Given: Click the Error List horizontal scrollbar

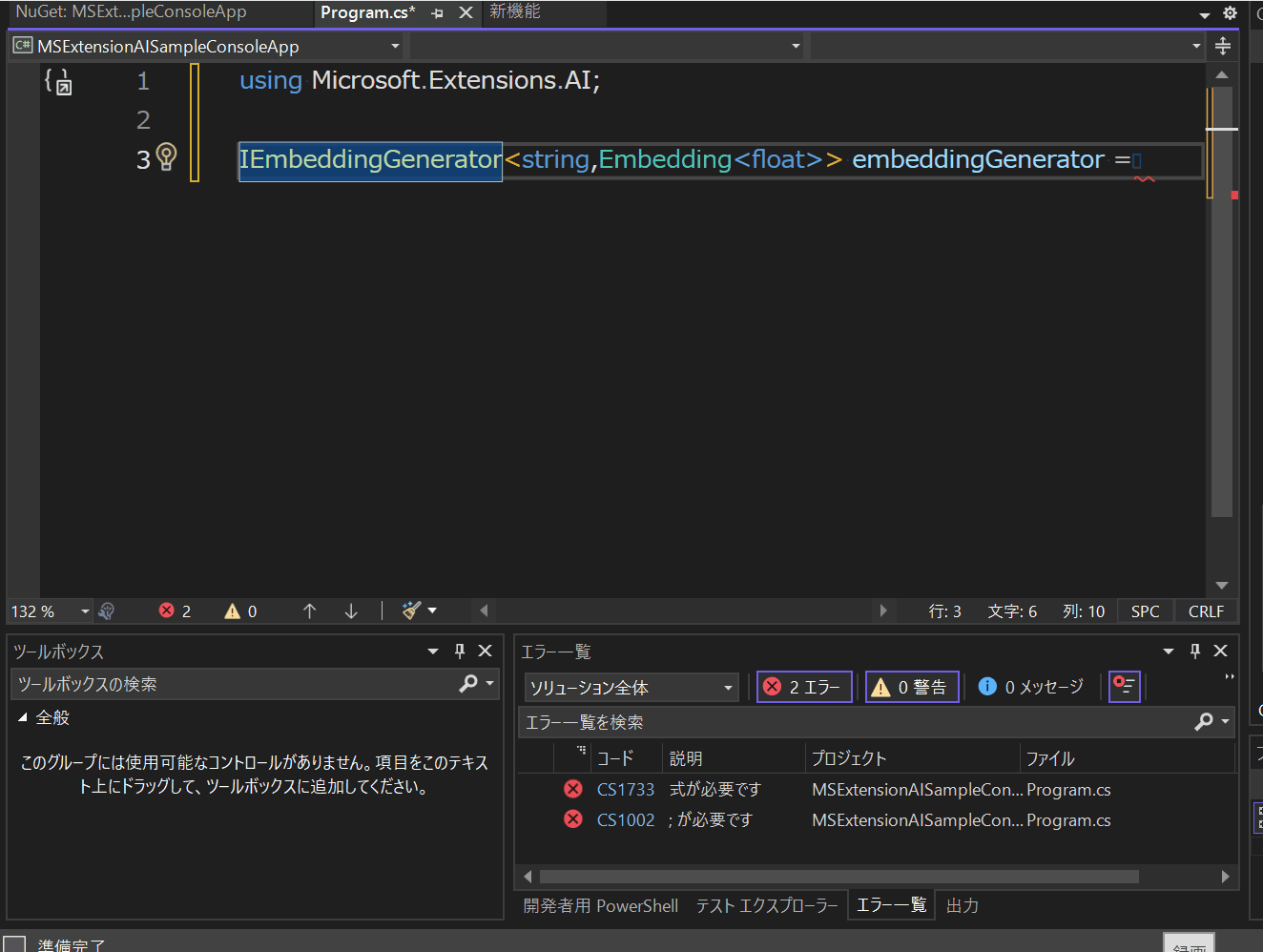Looking at the screenshot, I should pos(839,877).
